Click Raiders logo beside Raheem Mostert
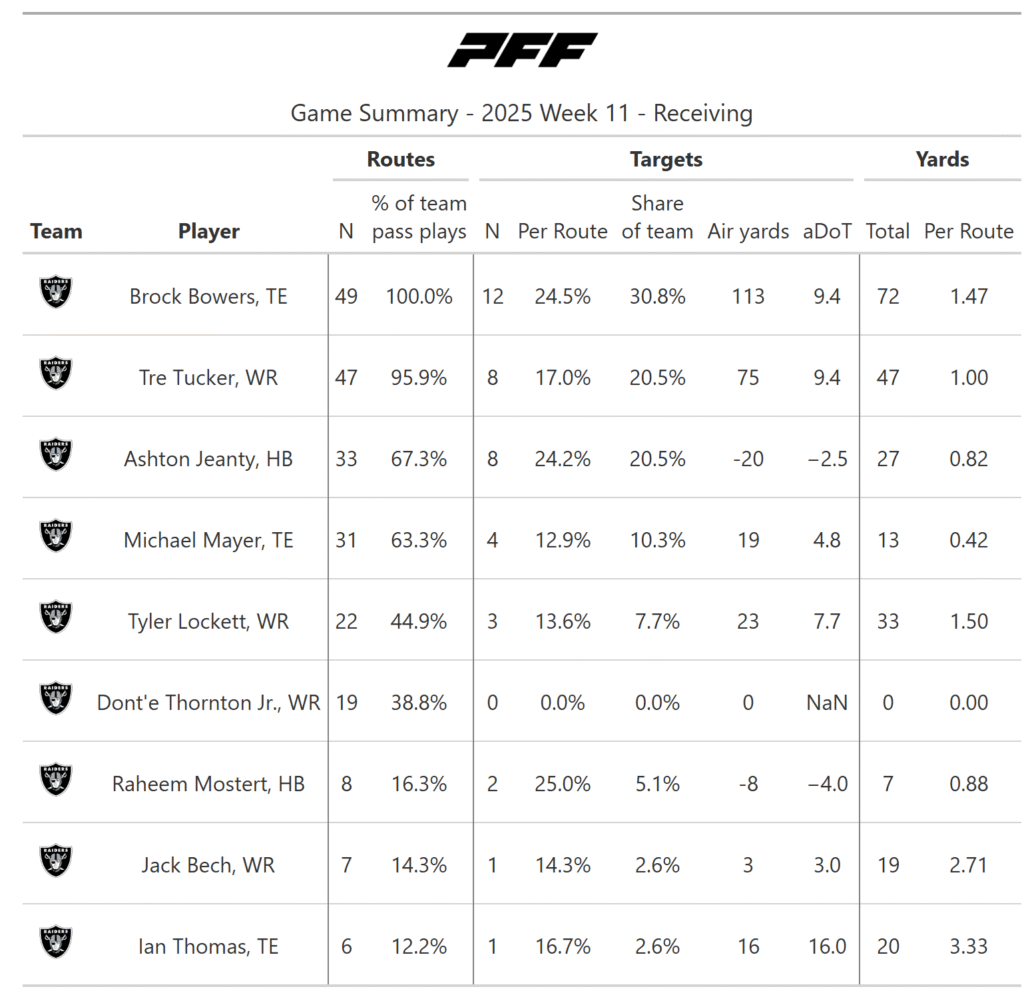 (x=56, y=780)
